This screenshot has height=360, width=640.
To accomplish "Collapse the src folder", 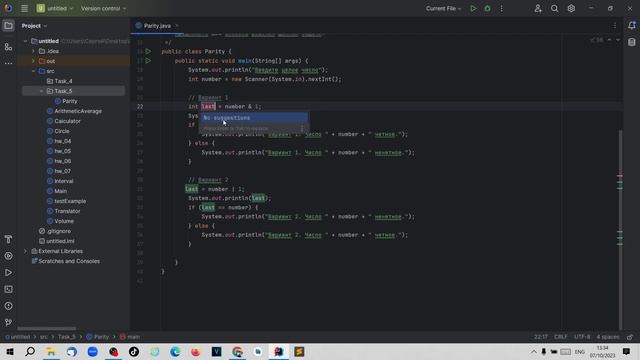I will (x=33, y=71).
